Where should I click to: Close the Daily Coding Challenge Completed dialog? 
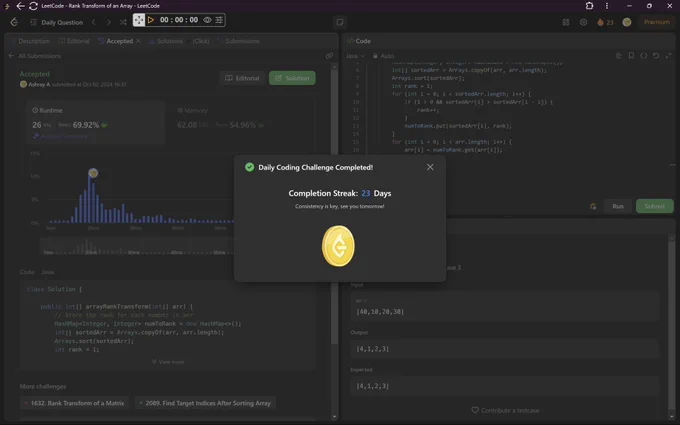[430, 167]
